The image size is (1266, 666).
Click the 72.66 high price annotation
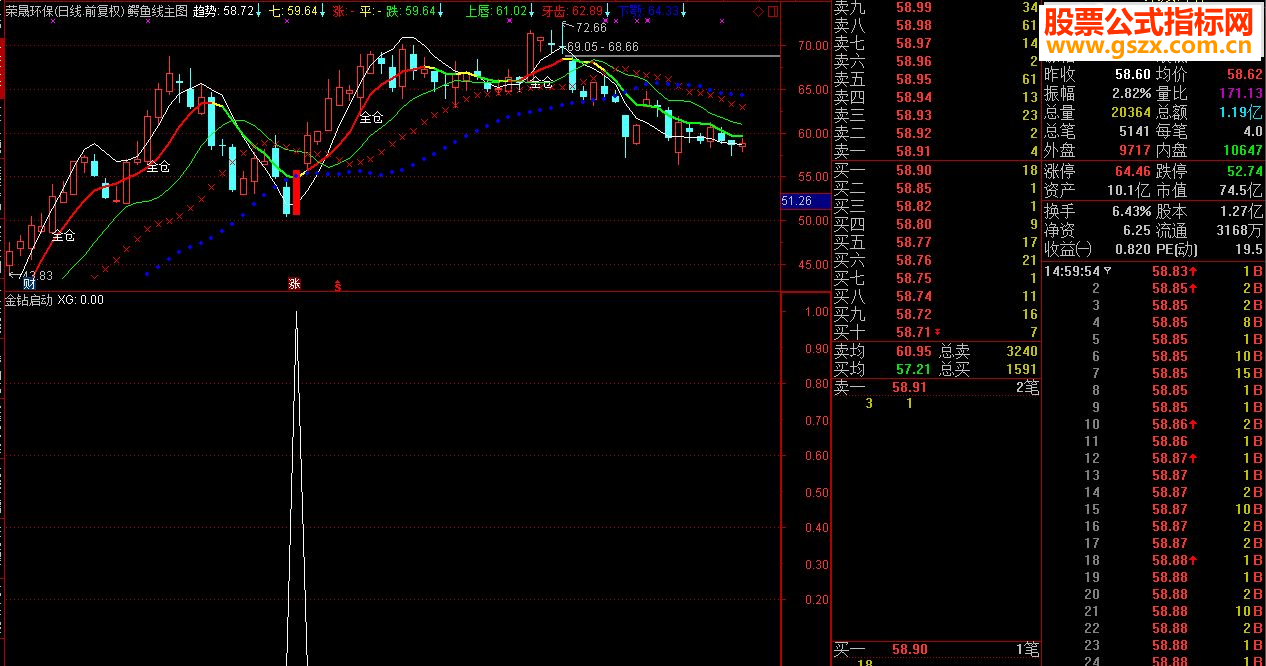[x=591, y=28]
